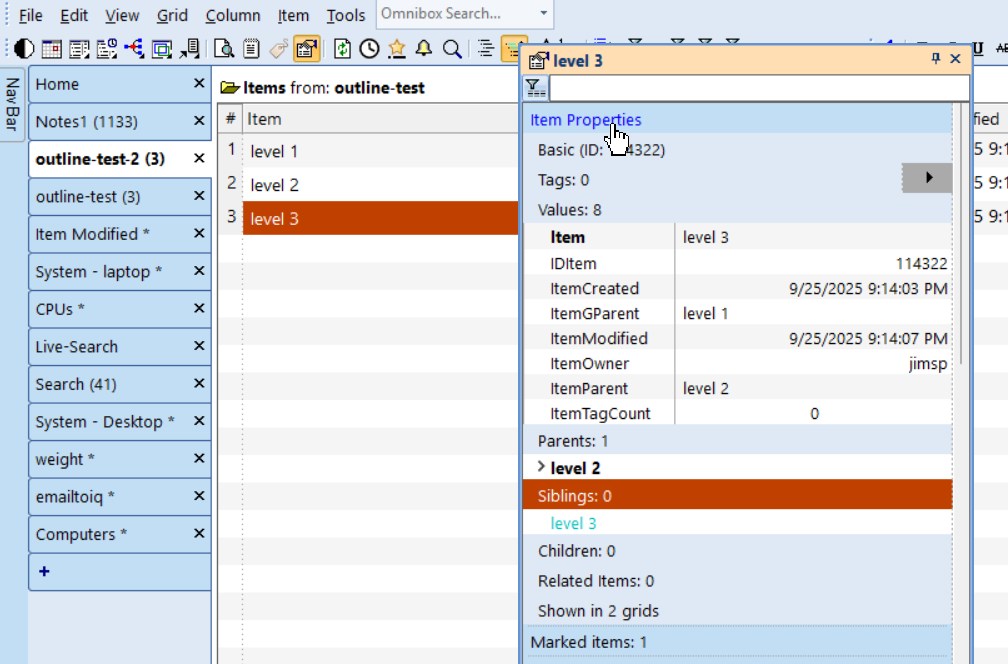Toggle the half-circle contrast icon
The height and width of the screenshot is (664, 1008).
coord(24,48)
